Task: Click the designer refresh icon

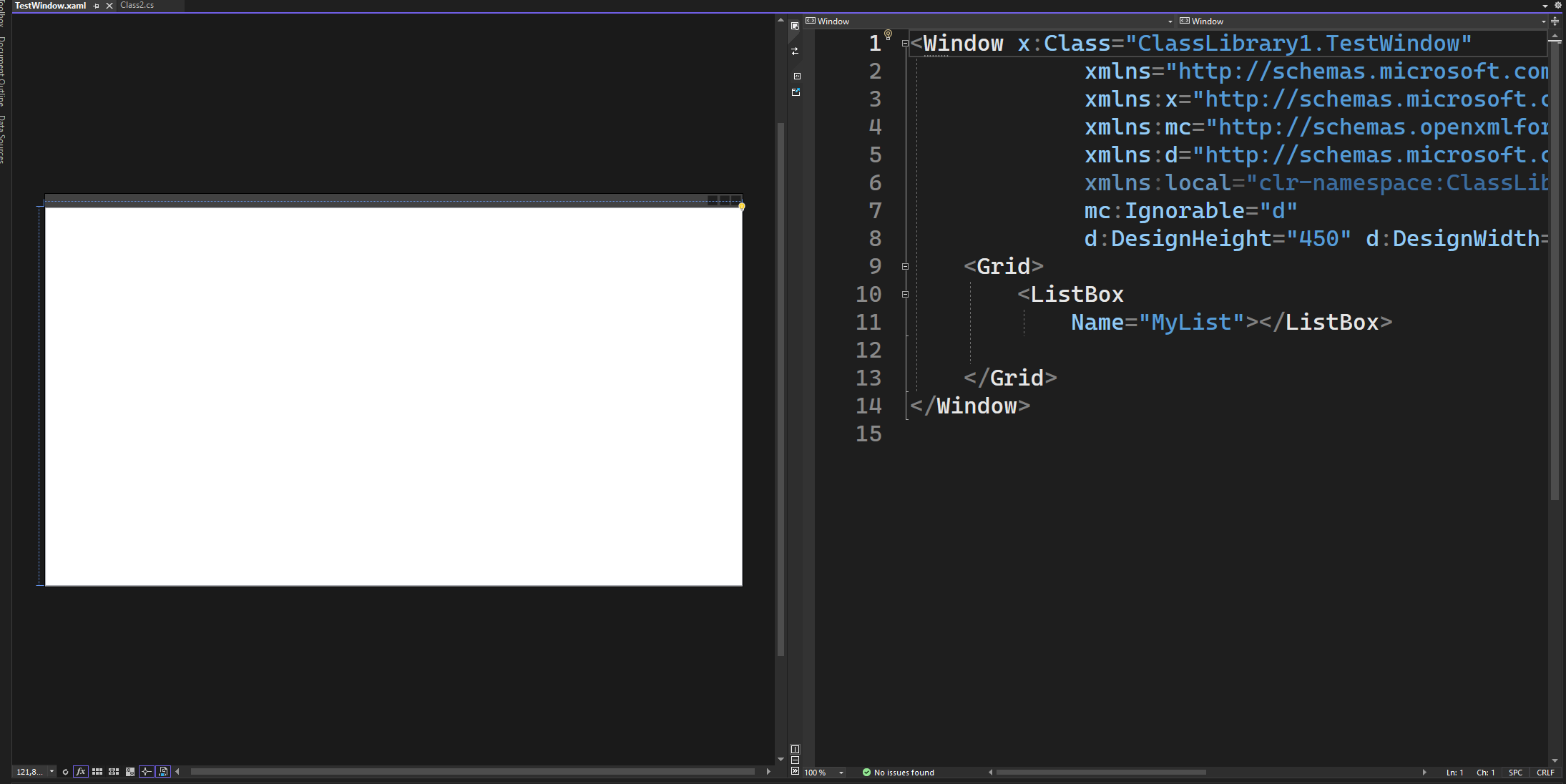Action: [x=65, y=772]
